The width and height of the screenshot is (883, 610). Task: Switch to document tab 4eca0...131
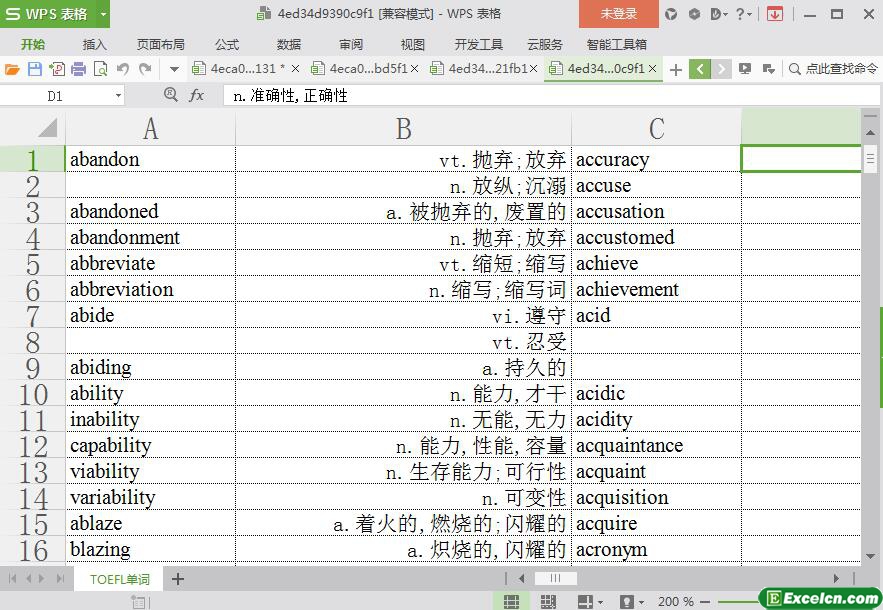[239, 69]
